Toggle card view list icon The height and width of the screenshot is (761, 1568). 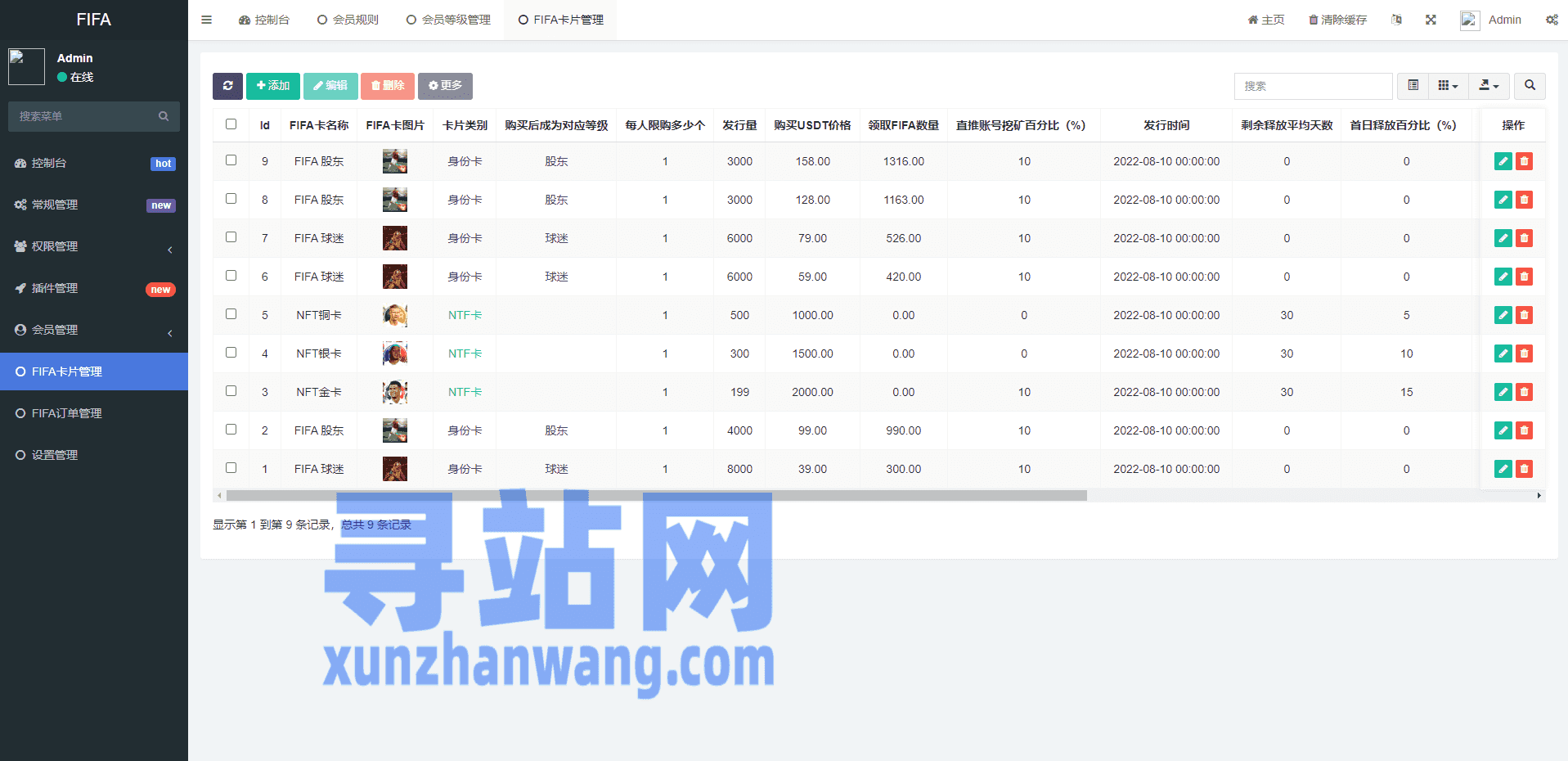[x=1413, y=86]
